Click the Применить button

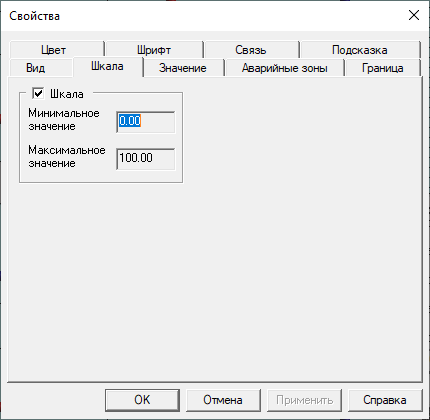304,400
